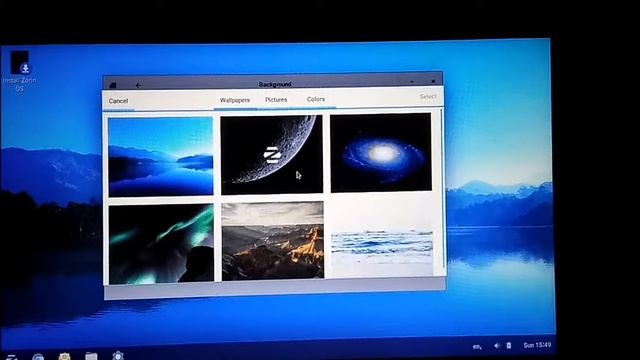Cancel the background selection
640x360 pixels.
click(x=118, y=101)
